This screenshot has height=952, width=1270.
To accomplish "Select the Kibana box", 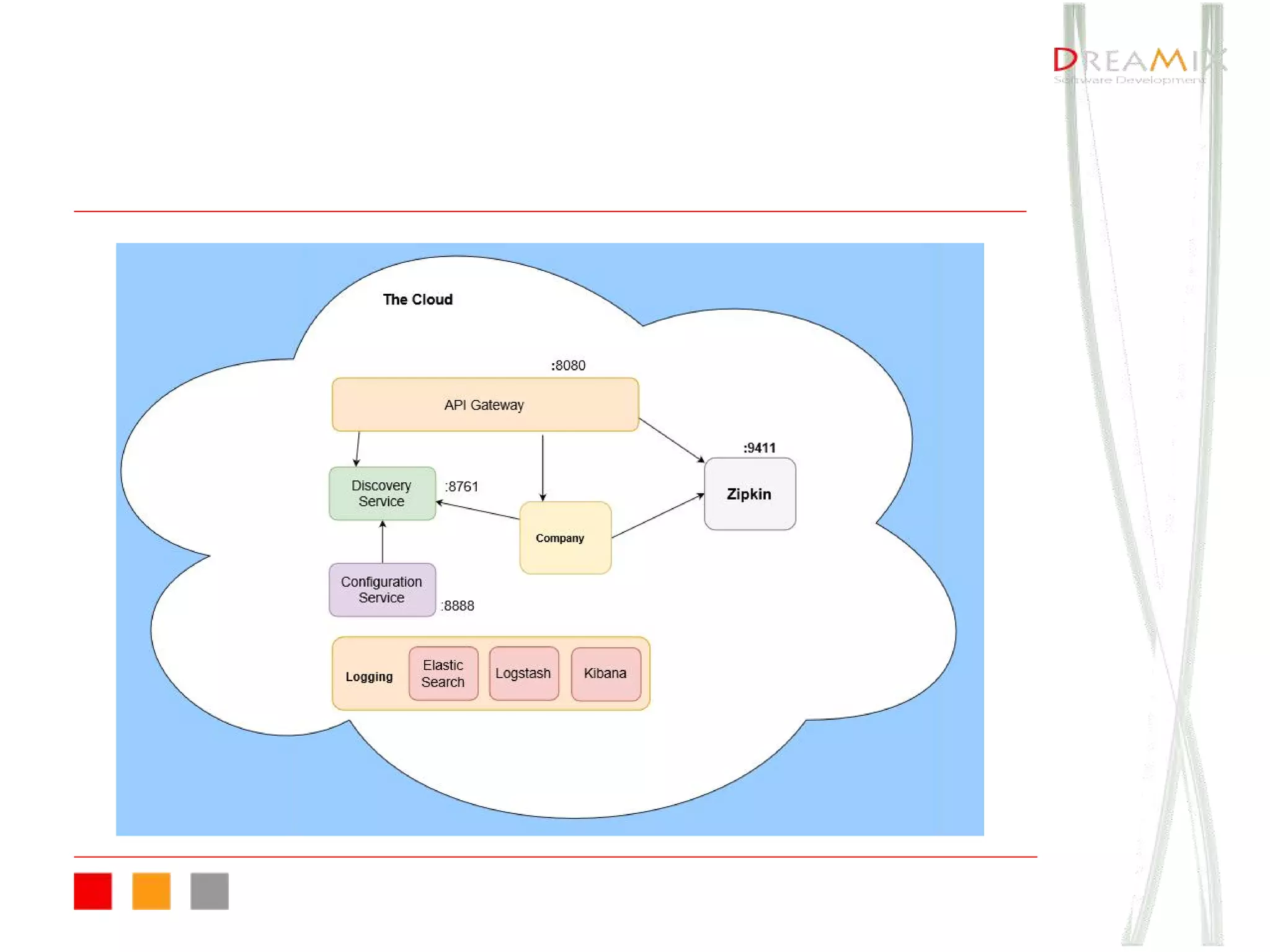I will 605,674.
